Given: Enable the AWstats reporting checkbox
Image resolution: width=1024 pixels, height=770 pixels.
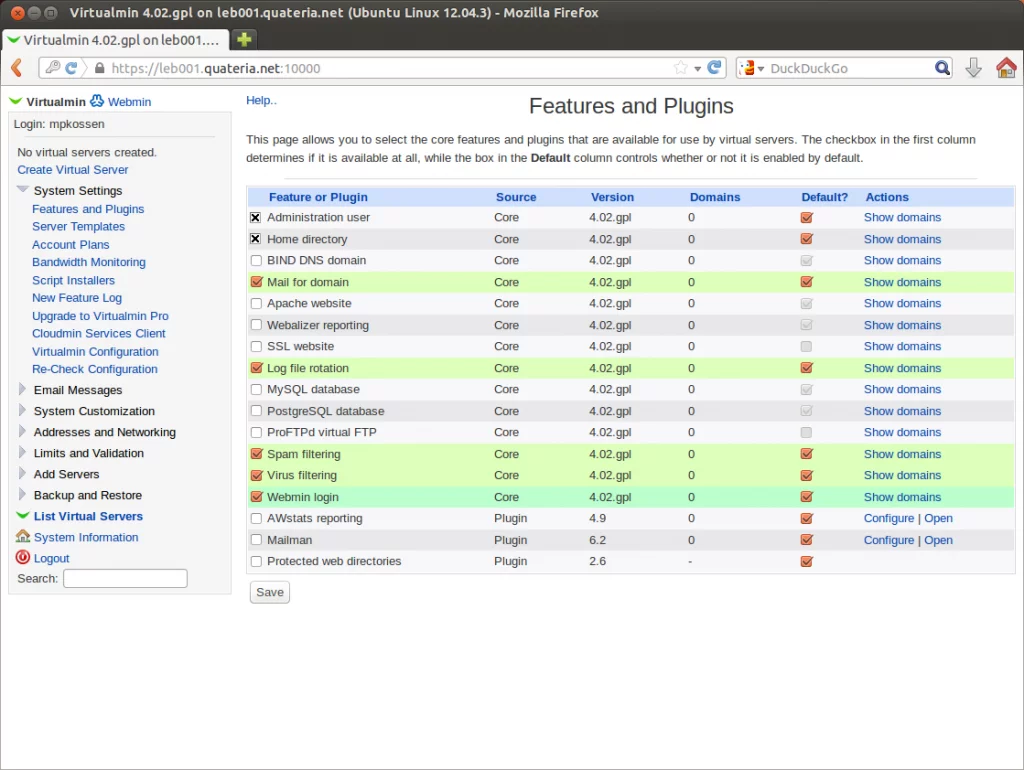Looking at the screenshot, I should pyautogui.click(x=256, y=518).
